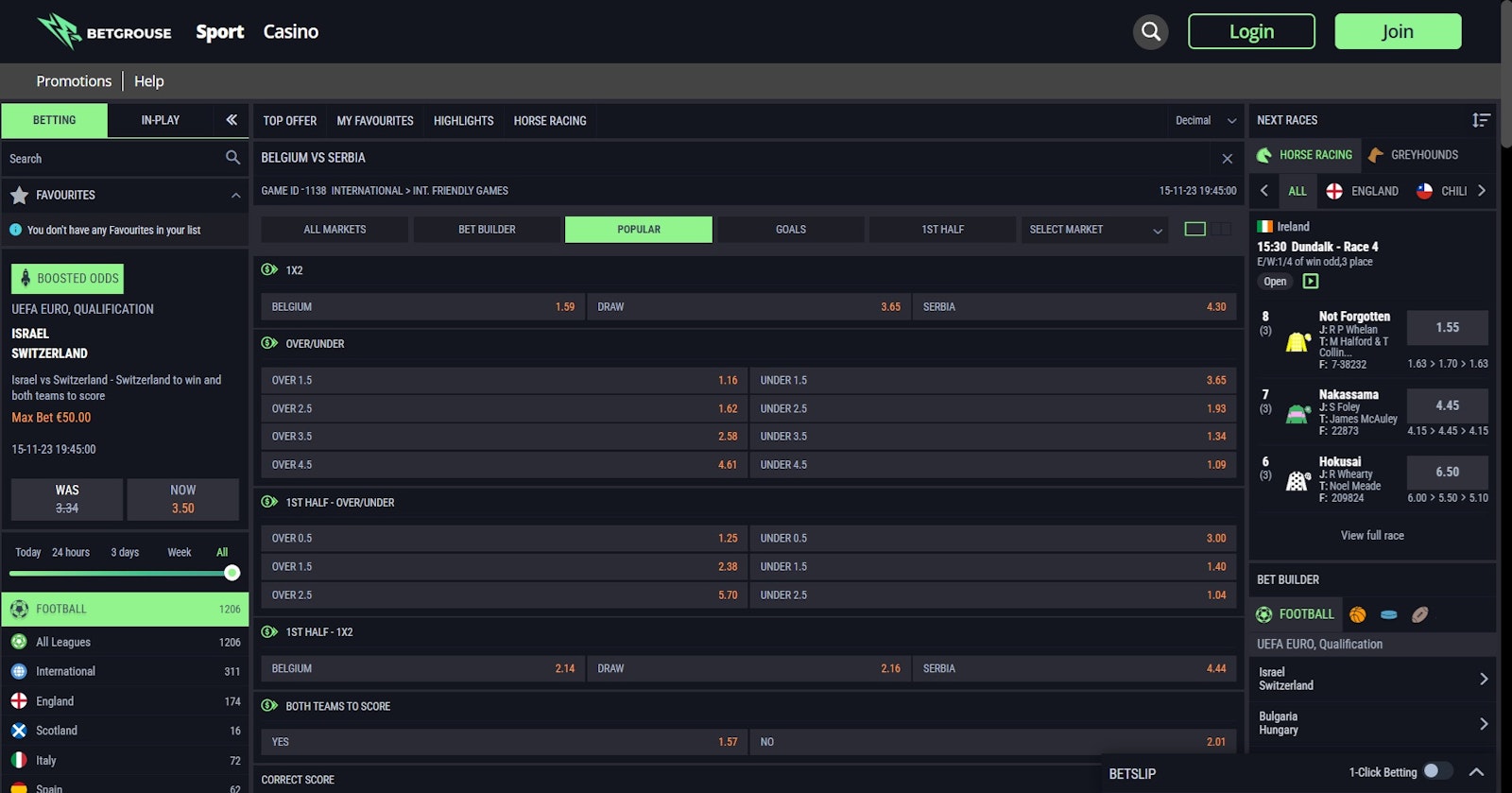Click the View full race link
1512x793 pixels.
tap(1371, 536)
